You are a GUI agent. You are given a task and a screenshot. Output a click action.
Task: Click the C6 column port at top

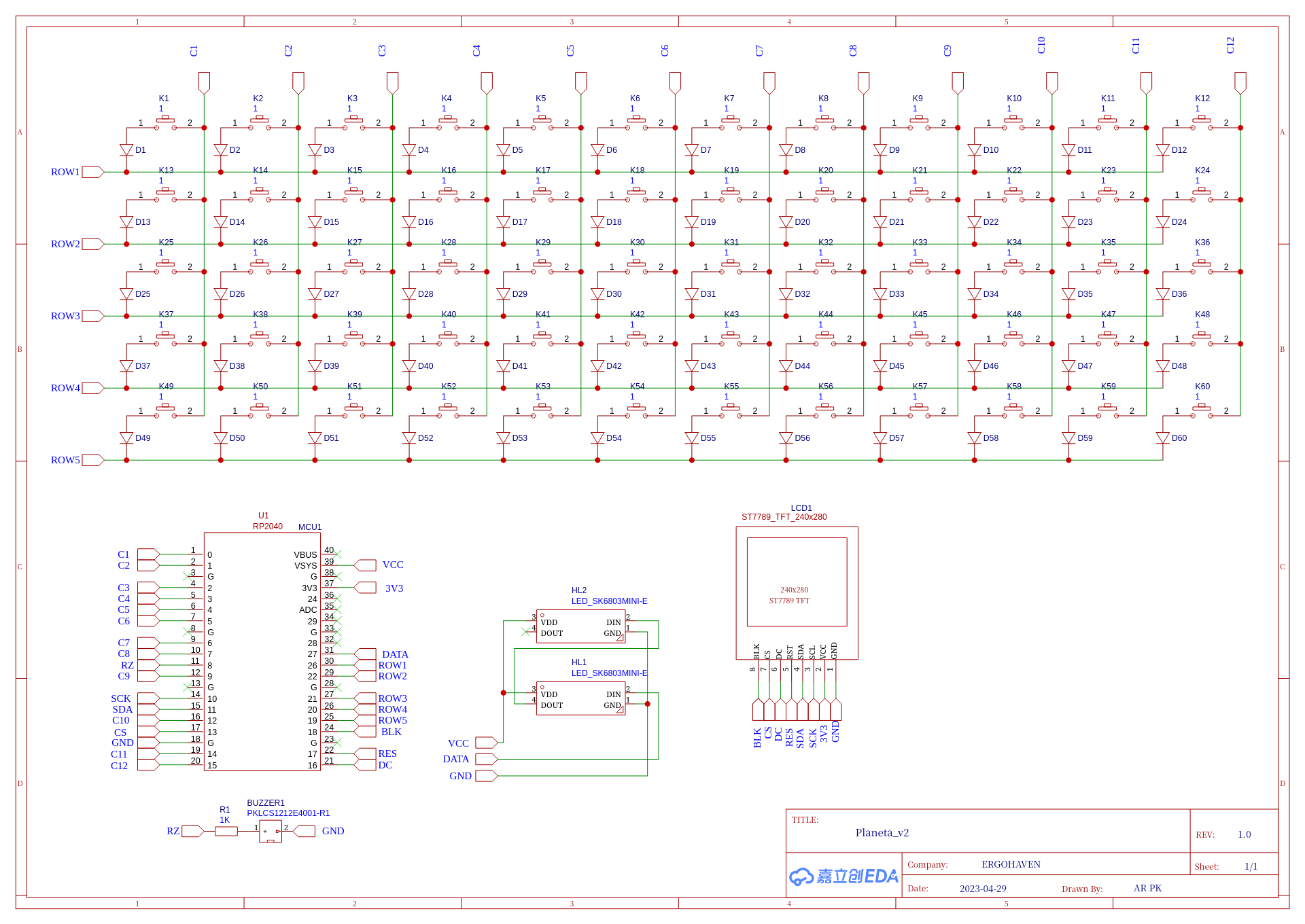675,83
